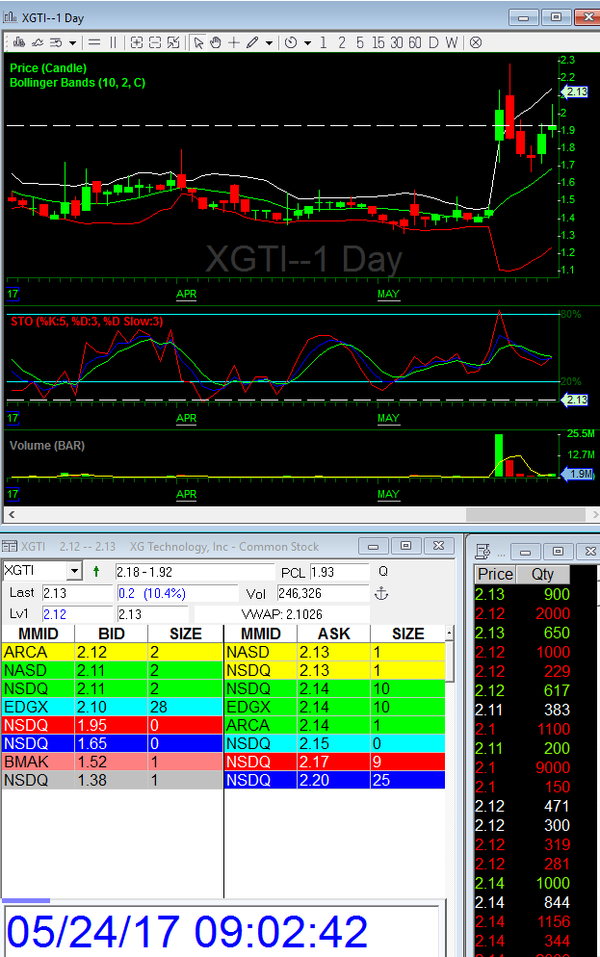Click the Qty column header in time and sales
This screenshot has height=957, width=600.
(542, 574)
